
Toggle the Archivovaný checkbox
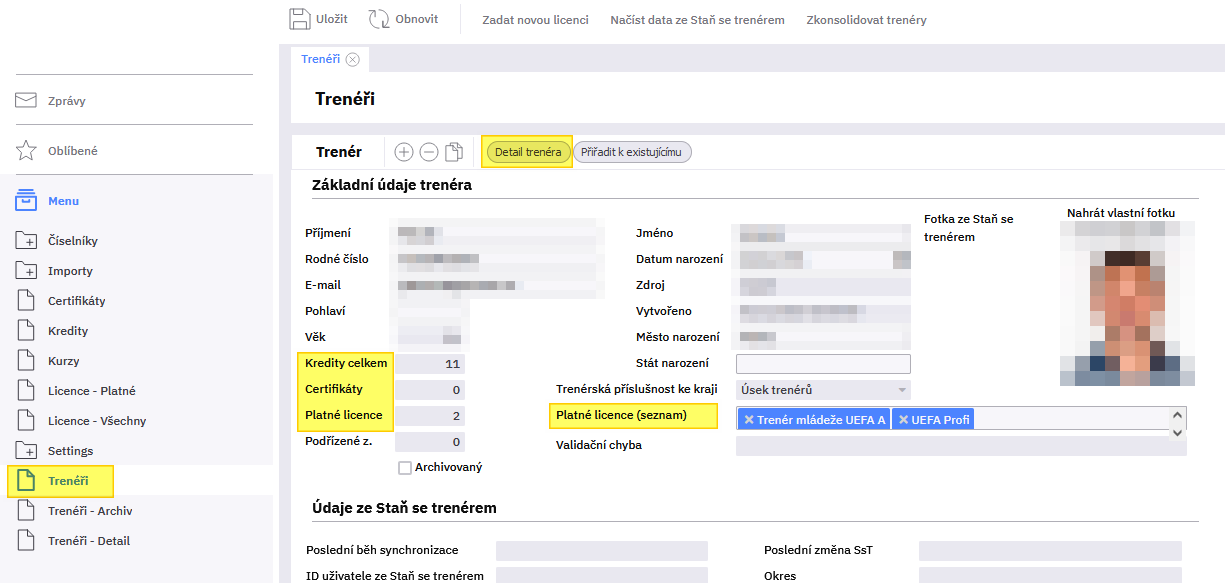(405, 468)
